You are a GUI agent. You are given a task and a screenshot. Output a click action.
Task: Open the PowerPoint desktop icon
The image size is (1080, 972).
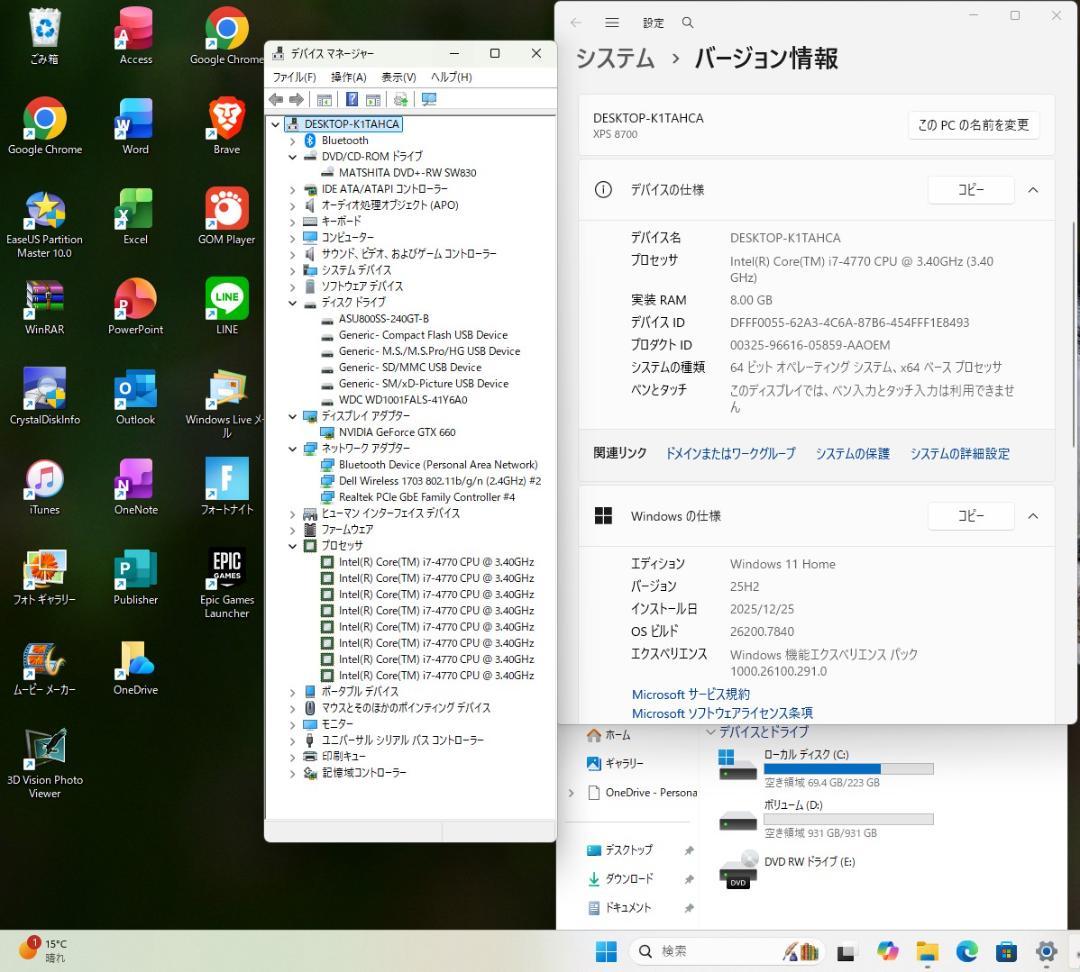click(136, 306)
